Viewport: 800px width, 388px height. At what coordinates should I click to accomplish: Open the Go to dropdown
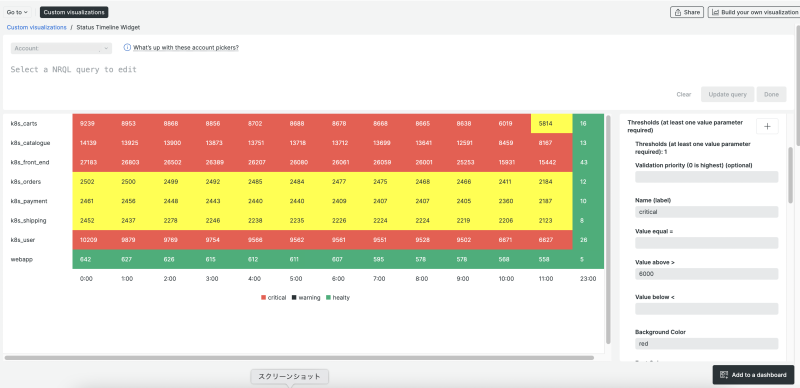(x=17, y=12)
